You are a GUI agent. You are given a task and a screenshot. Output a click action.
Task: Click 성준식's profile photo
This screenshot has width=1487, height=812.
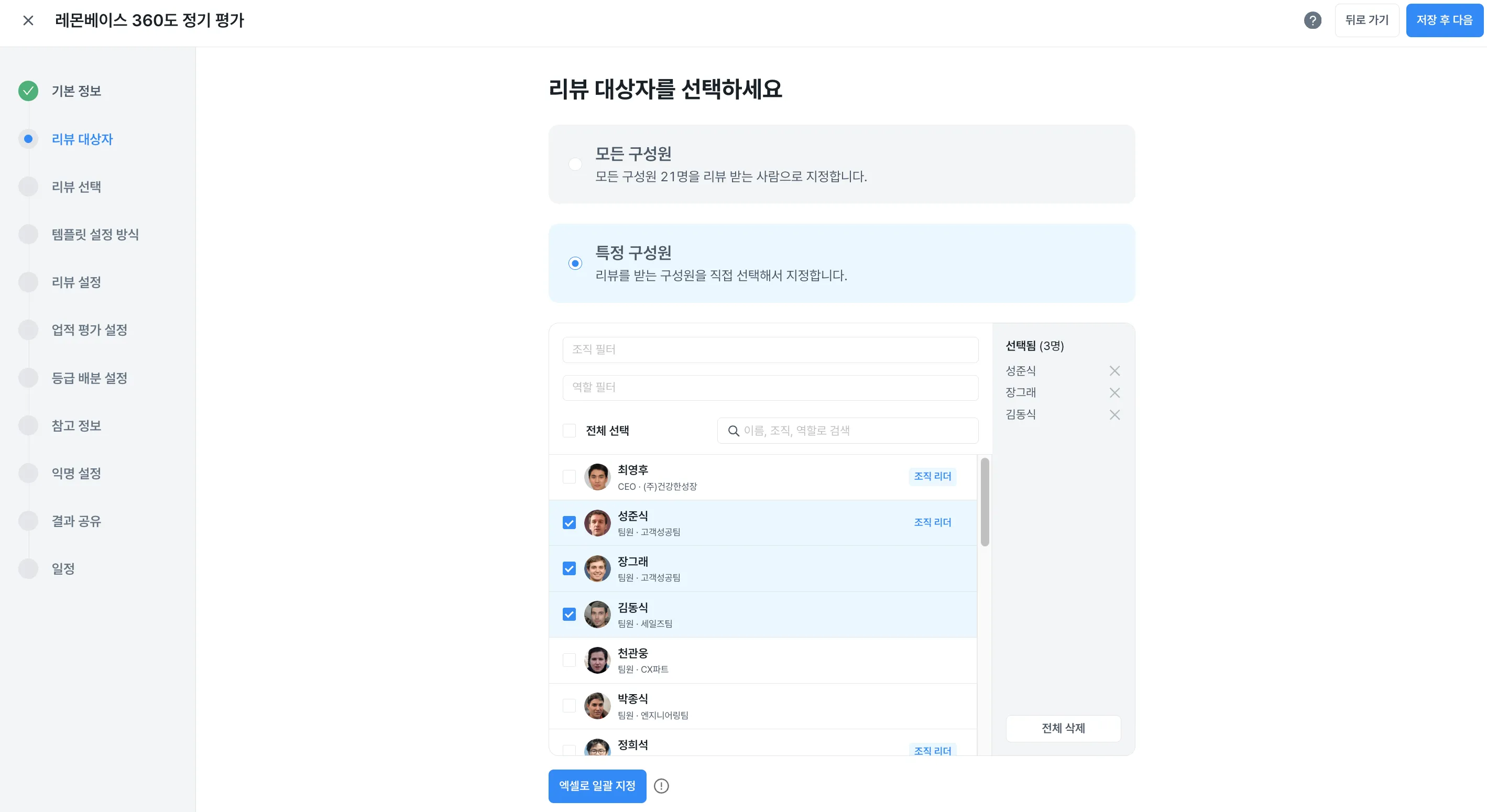click(x=597, y=523)
